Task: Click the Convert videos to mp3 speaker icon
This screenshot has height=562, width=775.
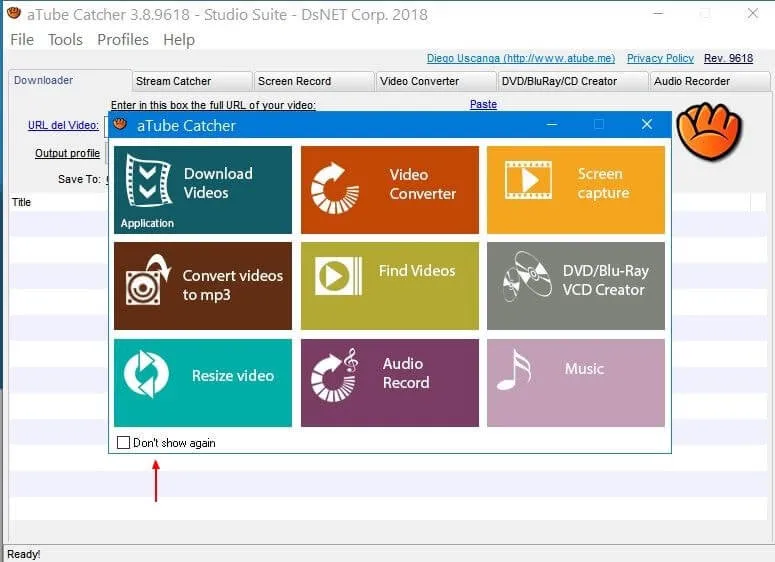Action: click(x=148, y=280)
